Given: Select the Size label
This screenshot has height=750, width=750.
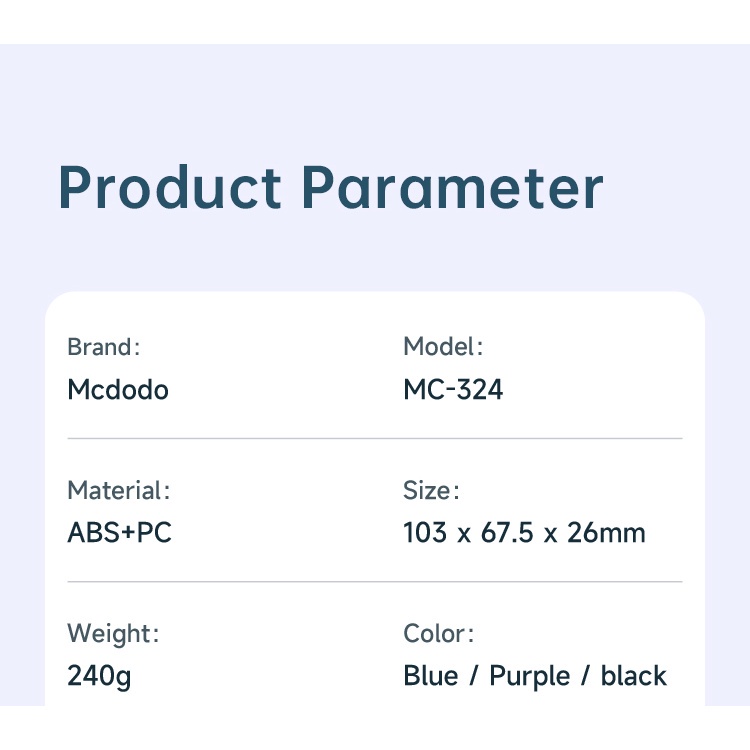Looking at the screenshot, I should pyautogui.click(x=431, y=490).
